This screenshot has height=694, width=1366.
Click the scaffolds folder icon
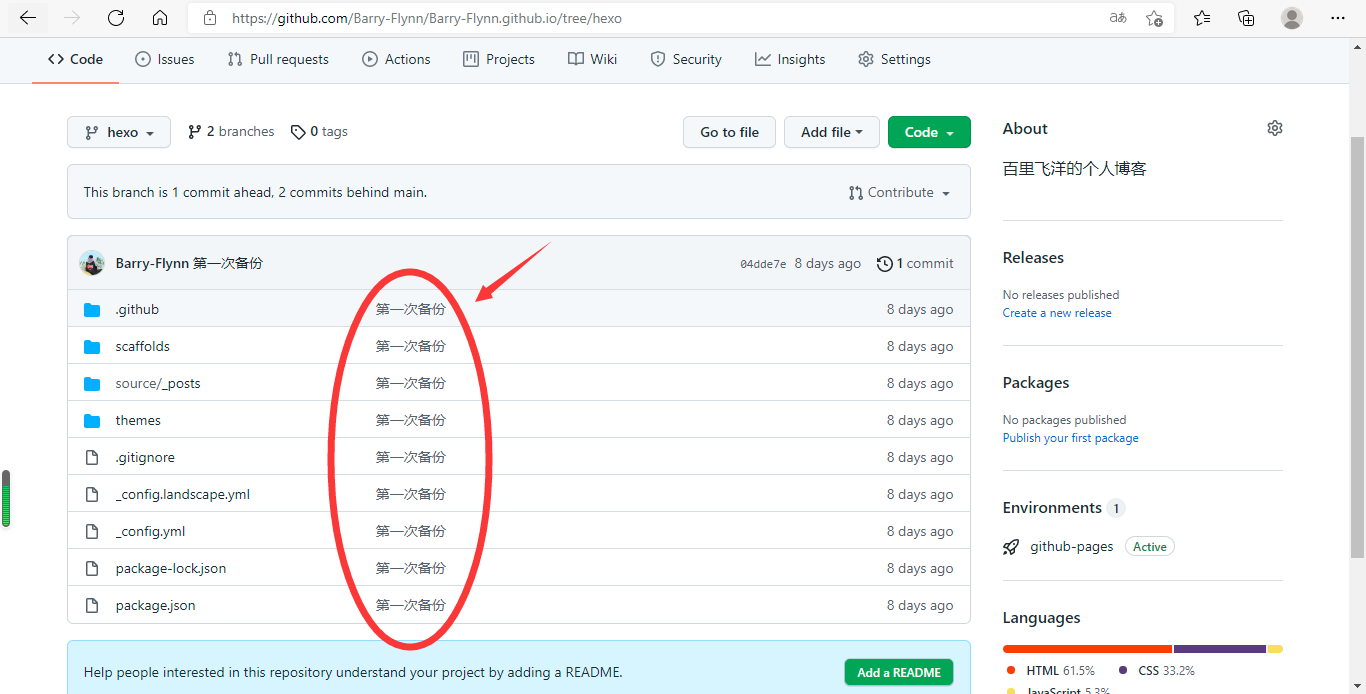92,346
